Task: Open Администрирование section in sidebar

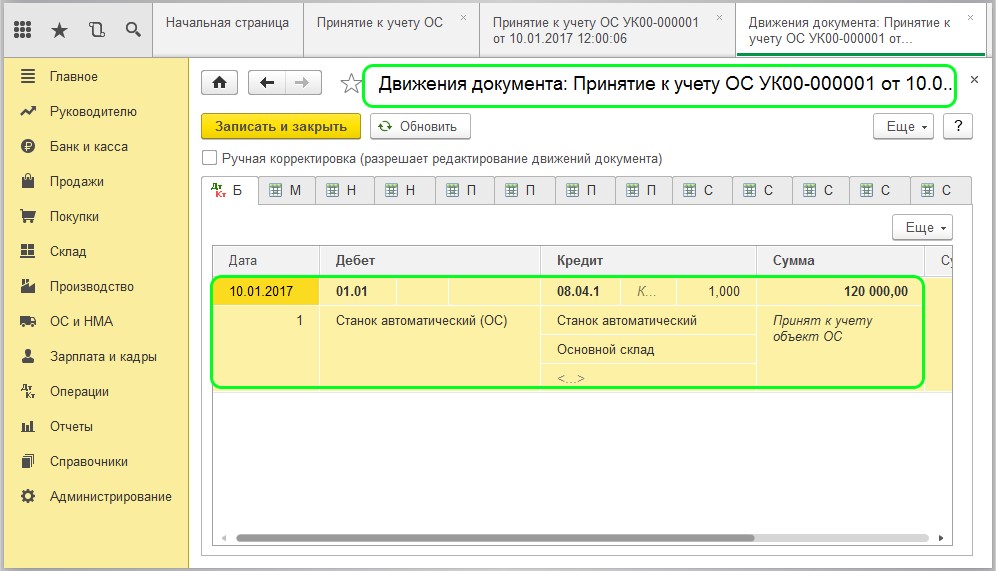Action: click(111, 497)
